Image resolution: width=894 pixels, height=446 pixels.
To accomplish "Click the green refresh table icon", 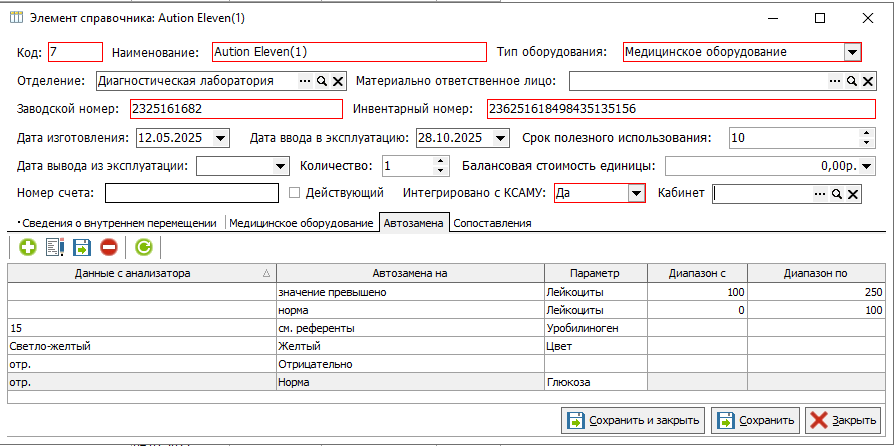I will click(x=143, y=246).
